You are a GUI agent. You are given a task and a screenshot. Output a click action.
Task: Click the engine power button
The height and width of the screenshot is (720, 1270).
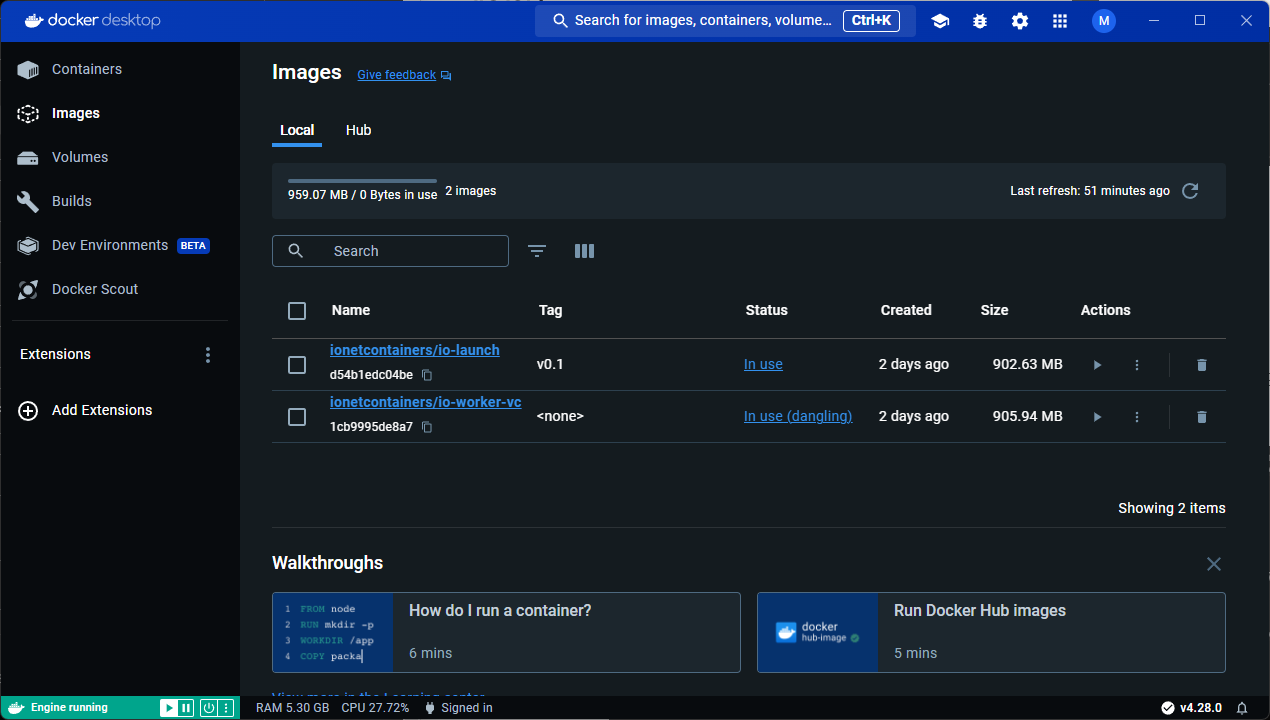pyautogui.click(x=209, y=708)
